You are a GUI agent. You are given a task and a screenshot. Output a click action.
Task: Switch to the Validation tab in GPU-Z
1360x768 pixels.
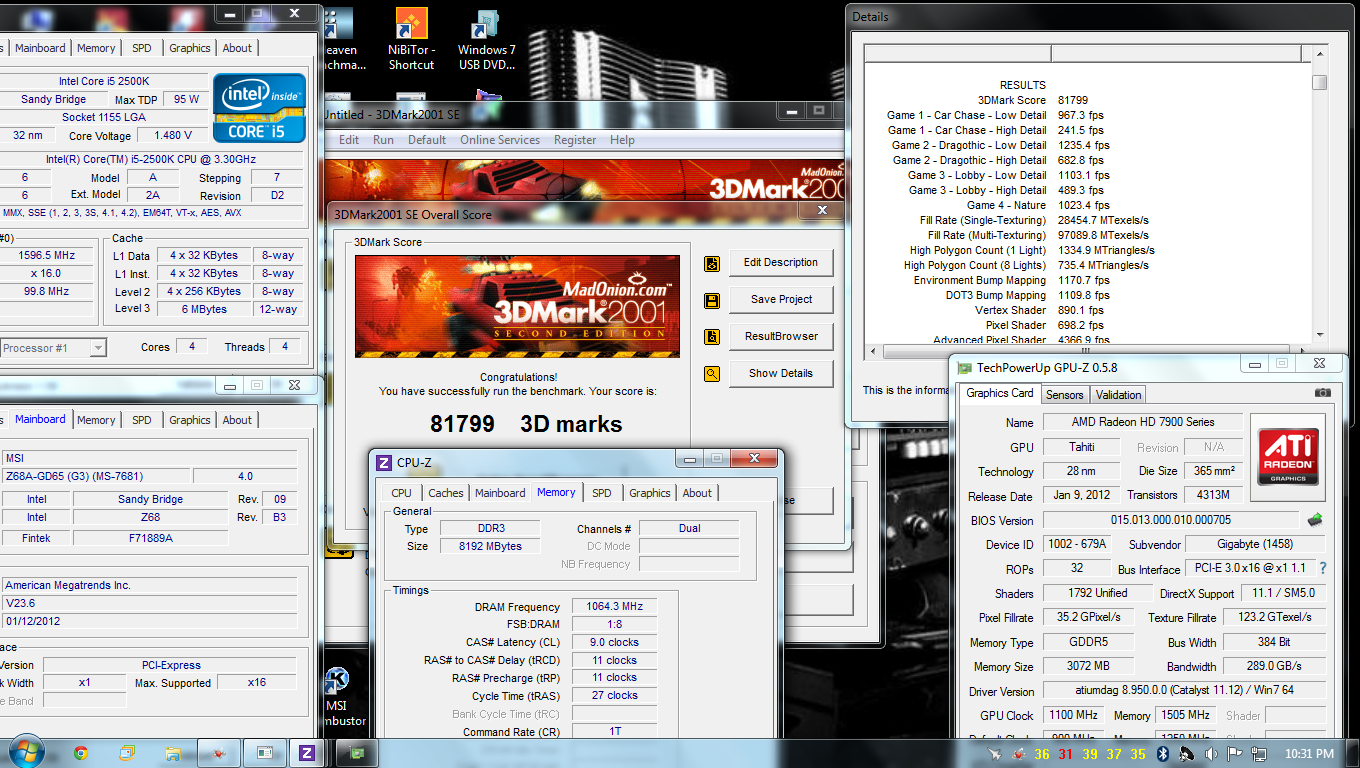1118,395
